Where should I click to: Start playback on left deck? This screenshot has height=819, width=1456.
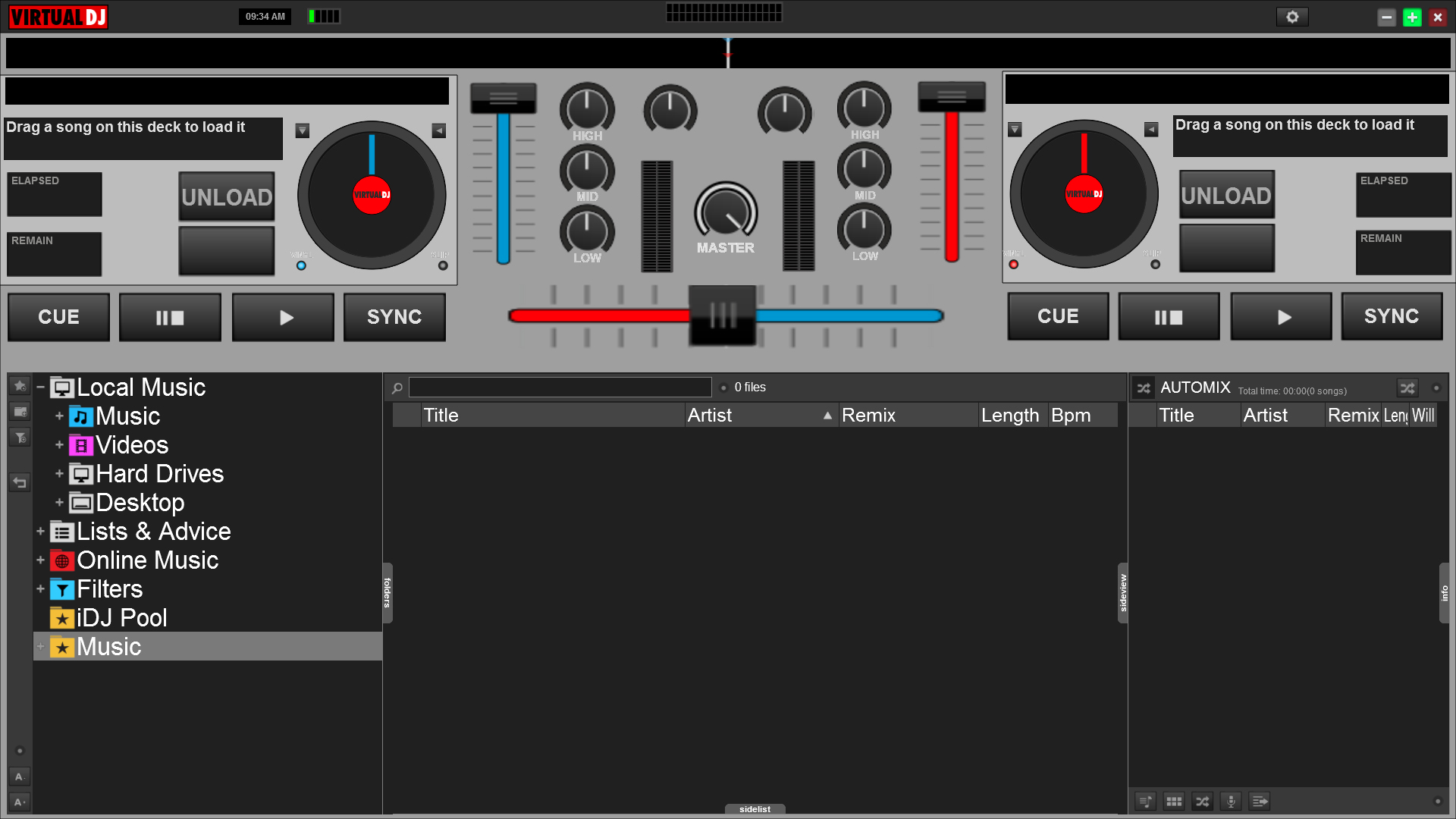[x=283, y=317]
